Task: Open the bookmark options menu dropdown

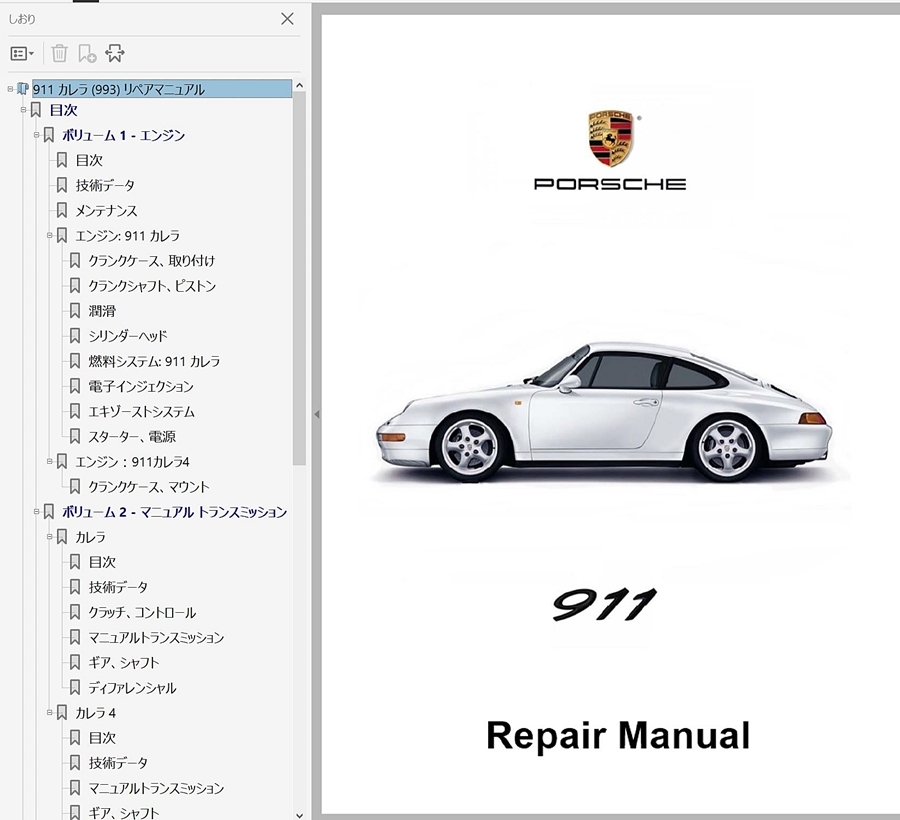Action: (x=22, y=54)
